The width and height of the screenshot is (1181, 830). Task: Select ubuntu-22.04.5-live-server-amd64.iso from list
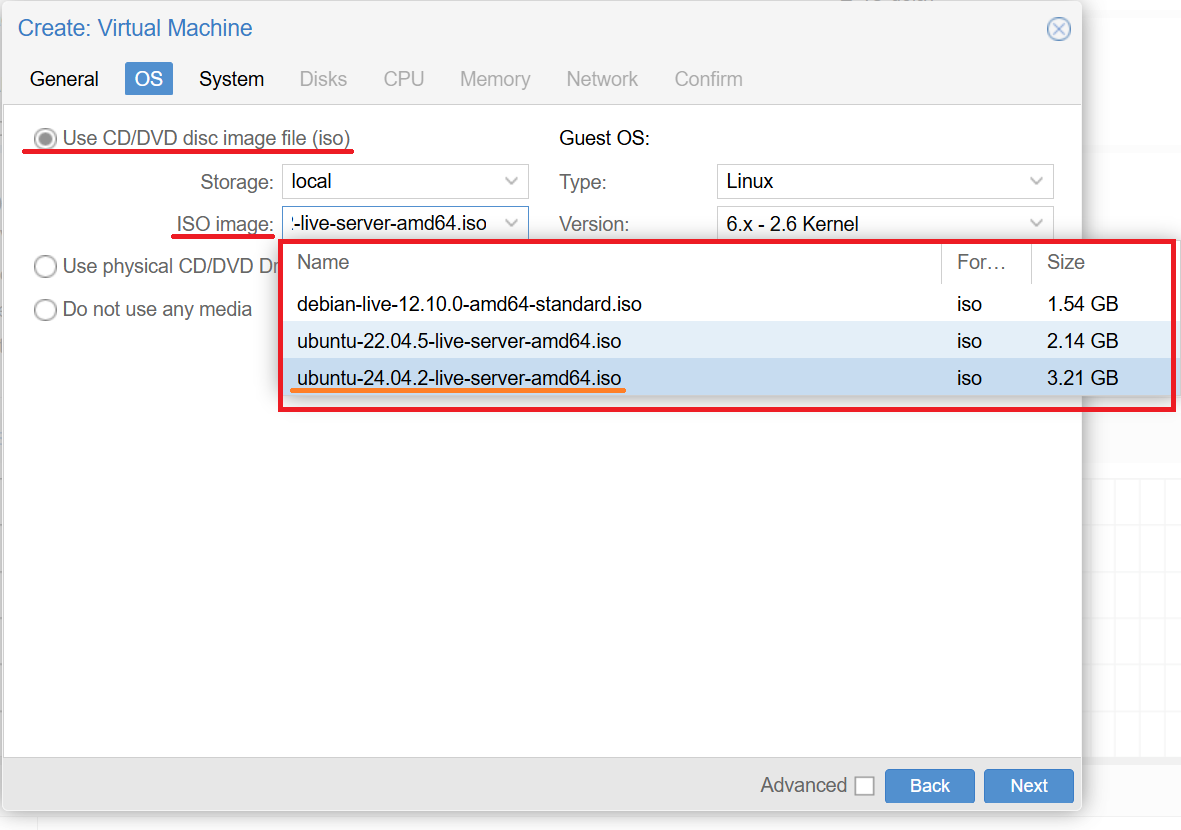pyautogui.click(x=459, y=341)
